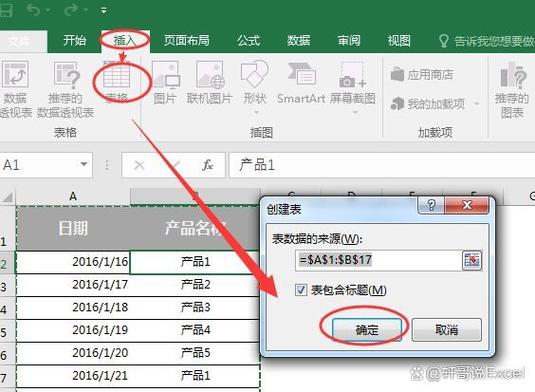Click cell with date 2016/1/20
Screen dimensions: 535x392
[x=73, y=353]
